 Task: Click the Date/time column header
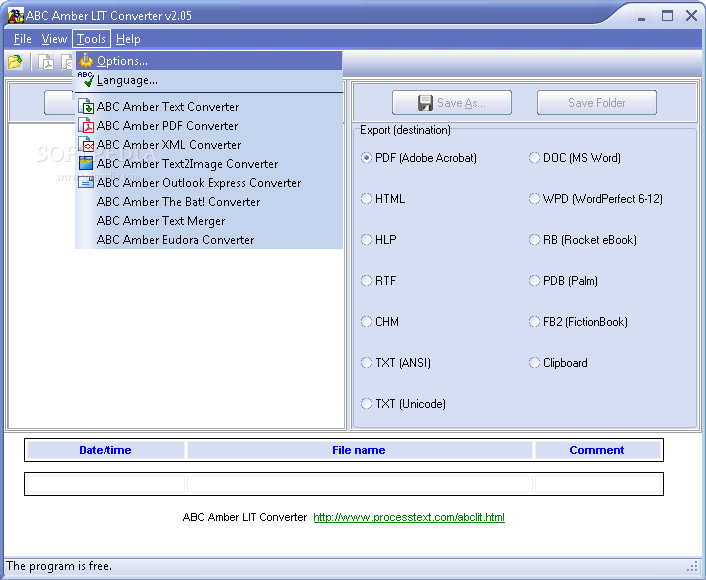tap(105, 450)
